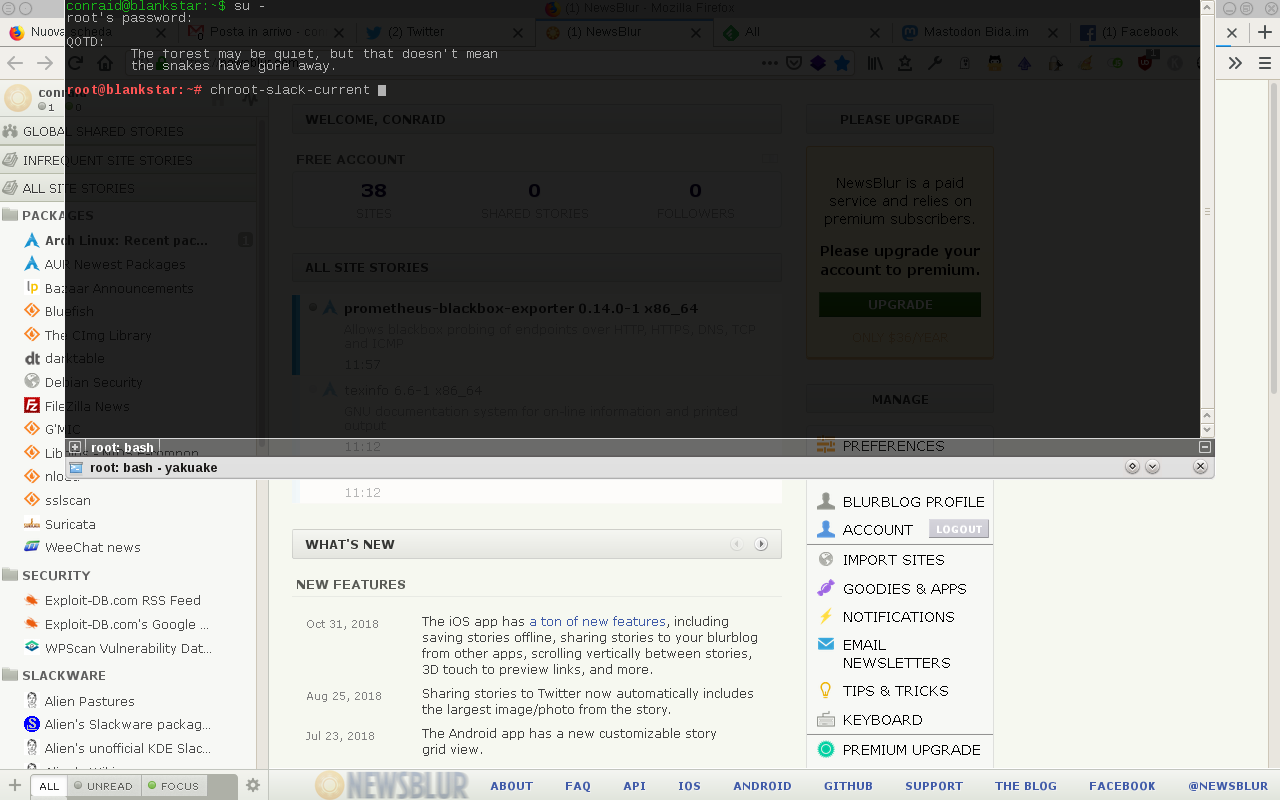
Task: Go to the Firefox home page via the house icon
Action: pos(105,63)
